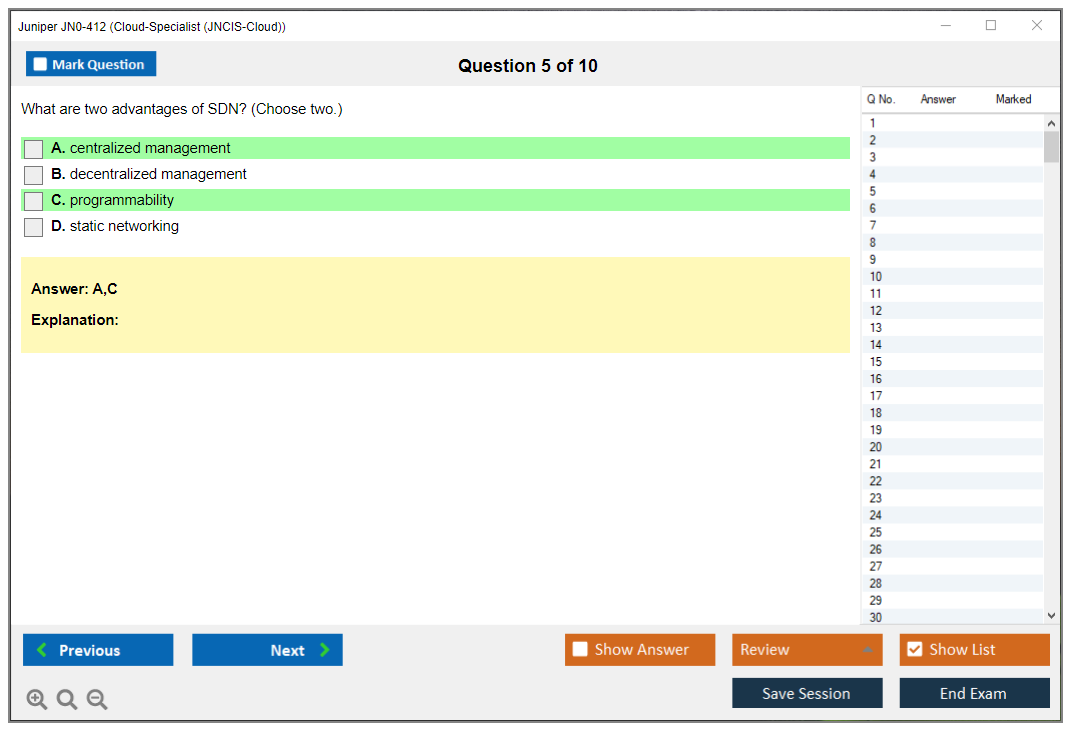Check option A centralized management
The image size is (1075, 735).
(34, 149)
